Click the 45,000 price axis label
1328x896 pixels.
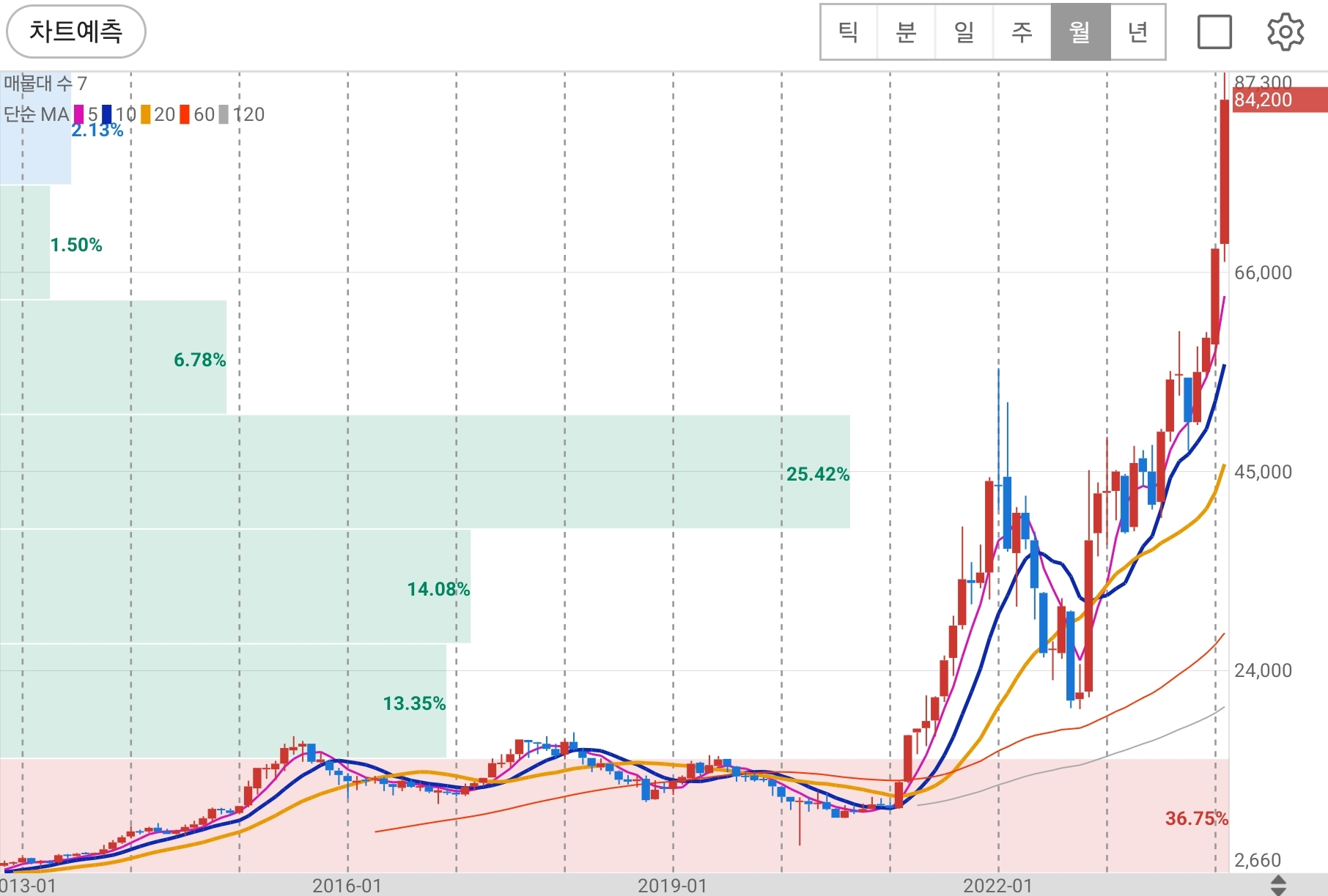(1263, 472)
